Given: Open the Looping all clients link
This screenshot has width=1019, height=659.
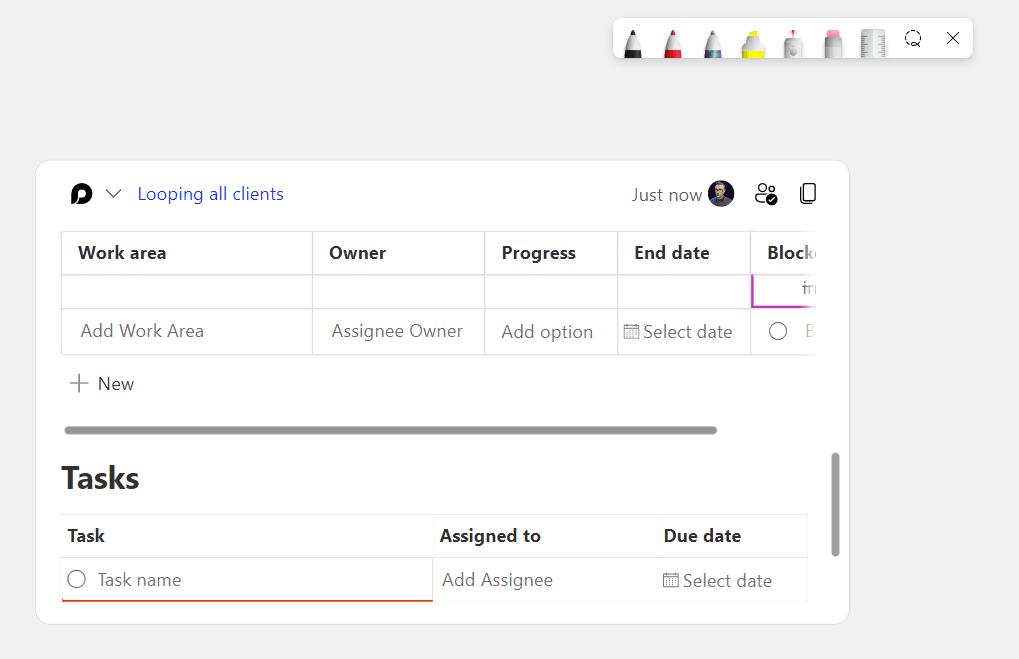Looking at the screenshot, I should pyautogui.click(x=210, y=194).
